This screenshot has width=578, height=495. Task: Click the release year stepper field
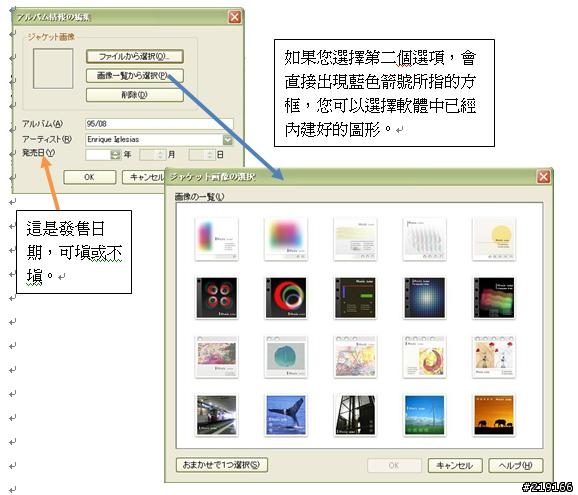pyautogui.click(x=103, y=154)
